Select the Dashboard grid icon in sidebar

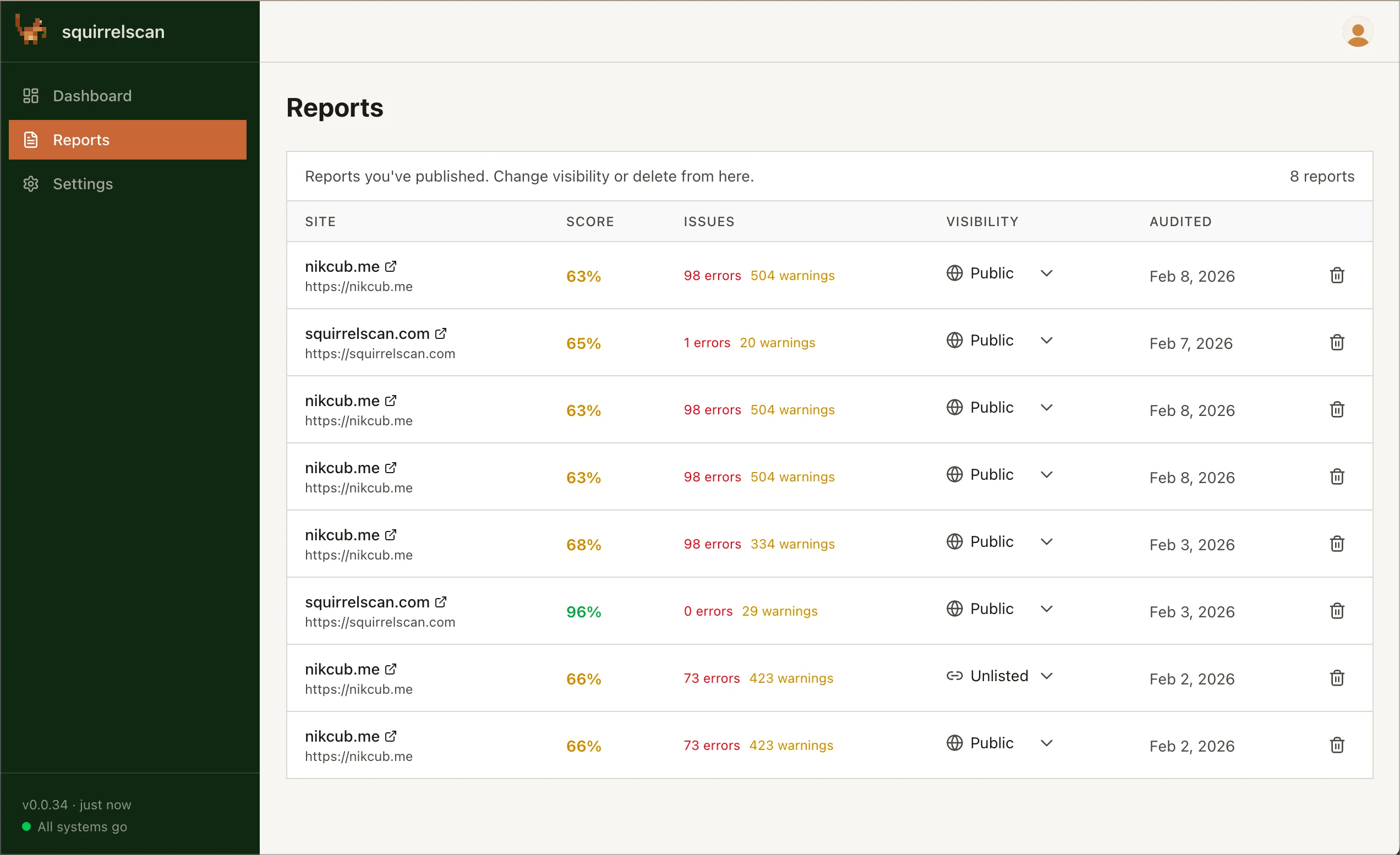pos(31,95)
